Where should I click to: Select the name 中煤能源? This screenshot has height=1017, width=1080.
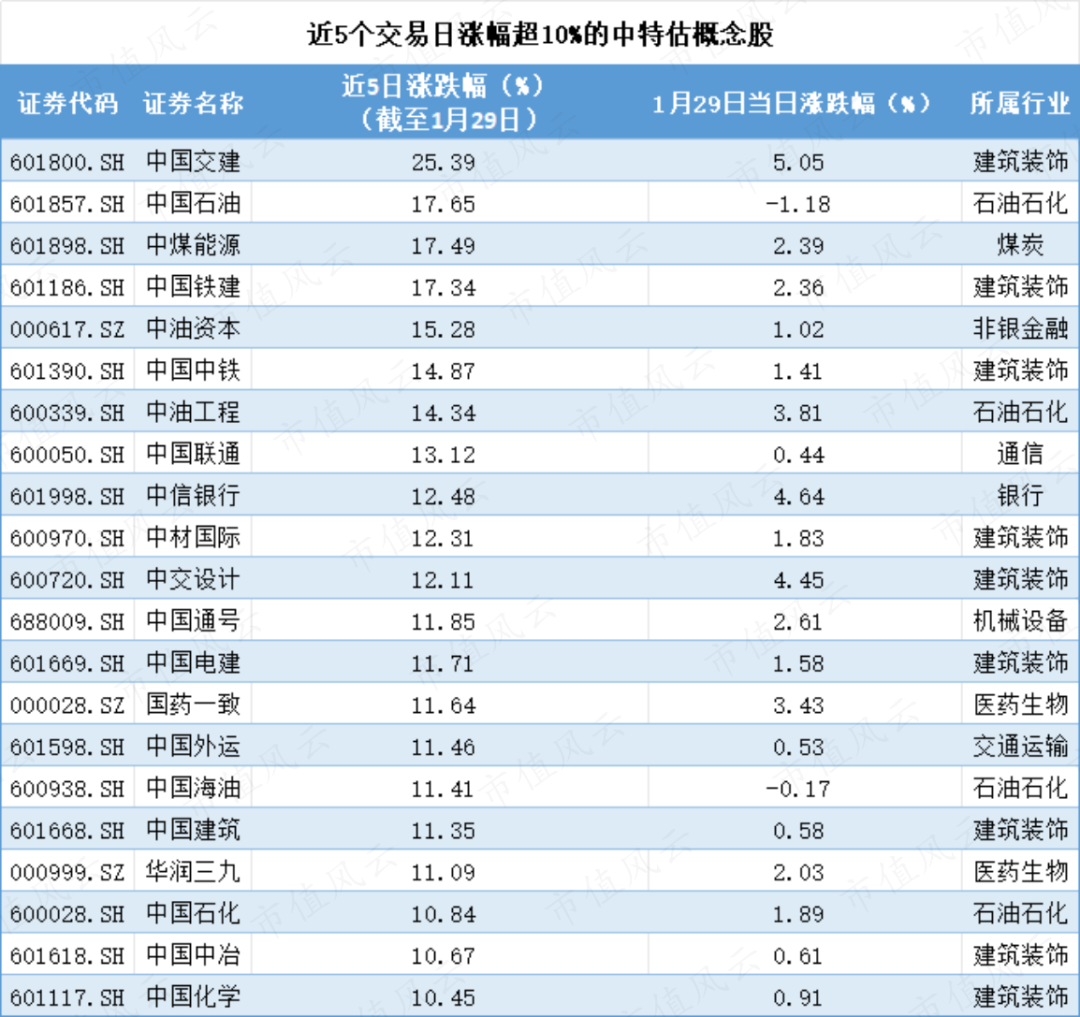193,246
